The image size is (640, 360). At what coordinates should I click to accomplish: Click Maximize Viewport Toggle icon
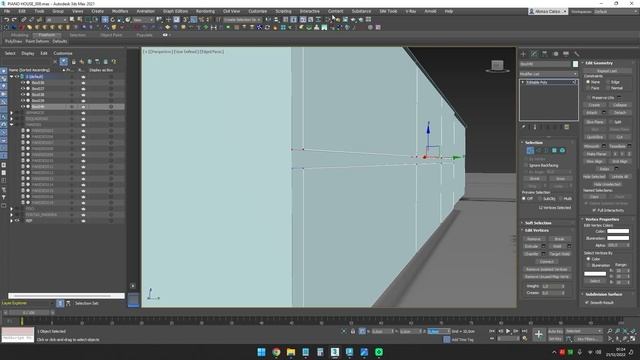tap(633, 338)
